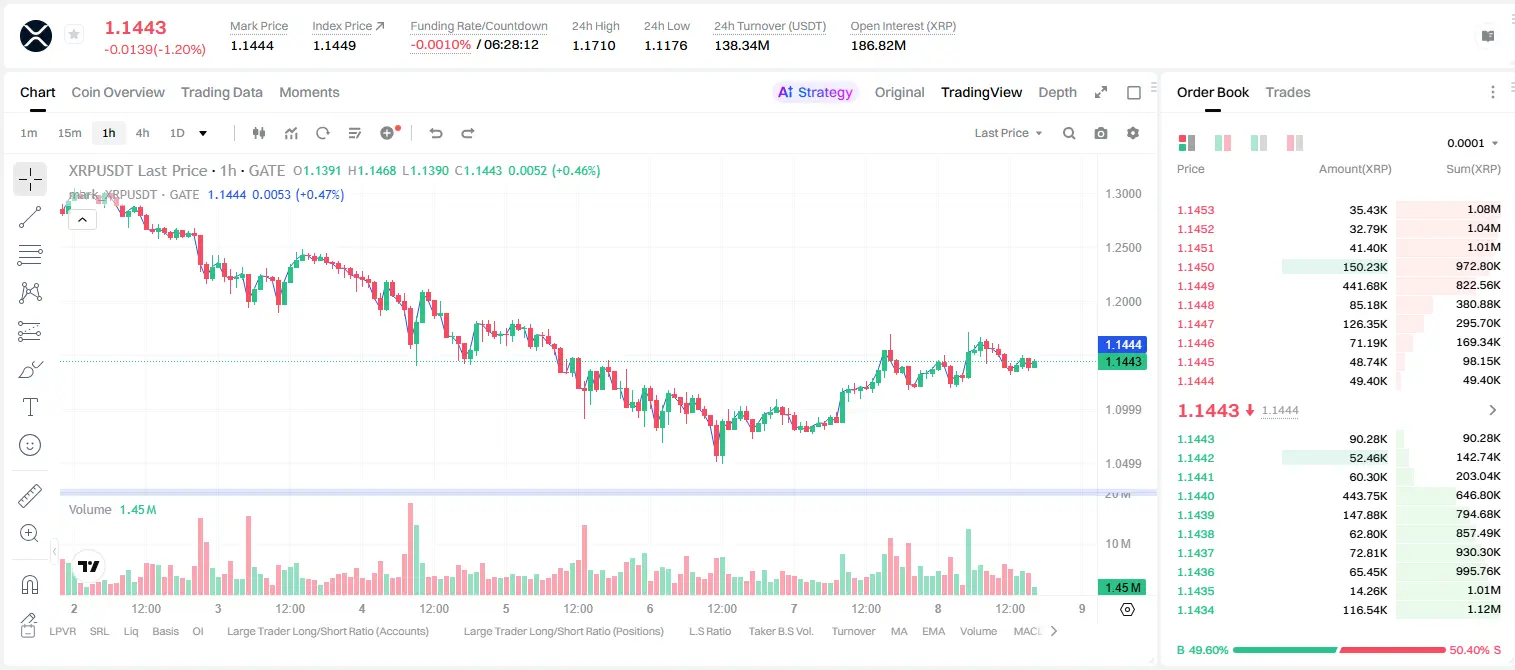The height and width of the screenshot is (670, 1515).
Task: Show only sell orders in order book
Action: (1295, 143)
